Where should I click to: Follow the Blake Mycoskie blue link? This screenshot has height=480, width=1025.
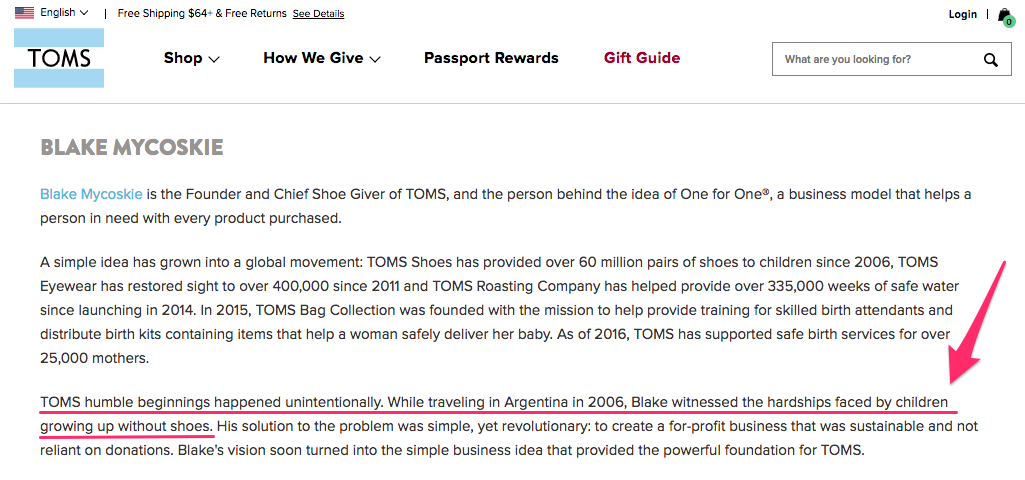92,194
